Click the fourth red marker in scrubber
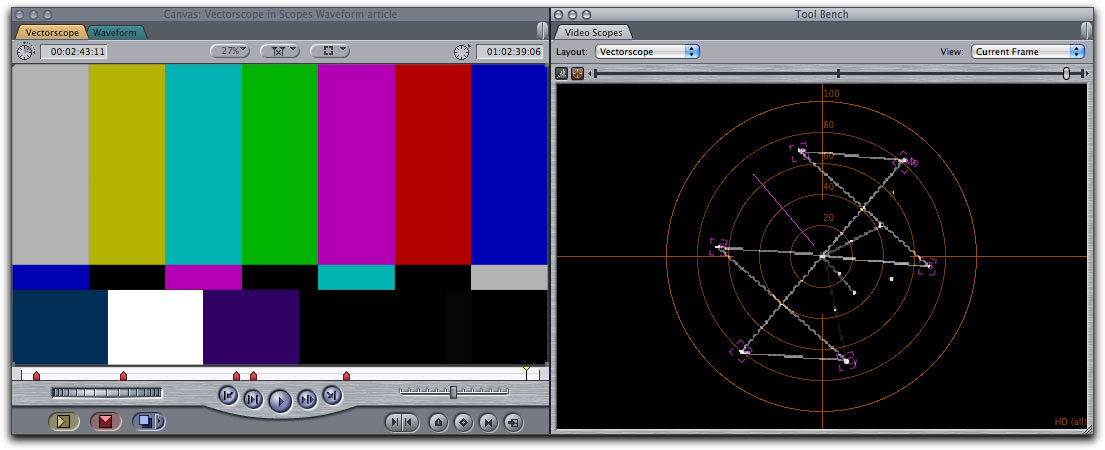The image size is (1105, 450). 254,376
